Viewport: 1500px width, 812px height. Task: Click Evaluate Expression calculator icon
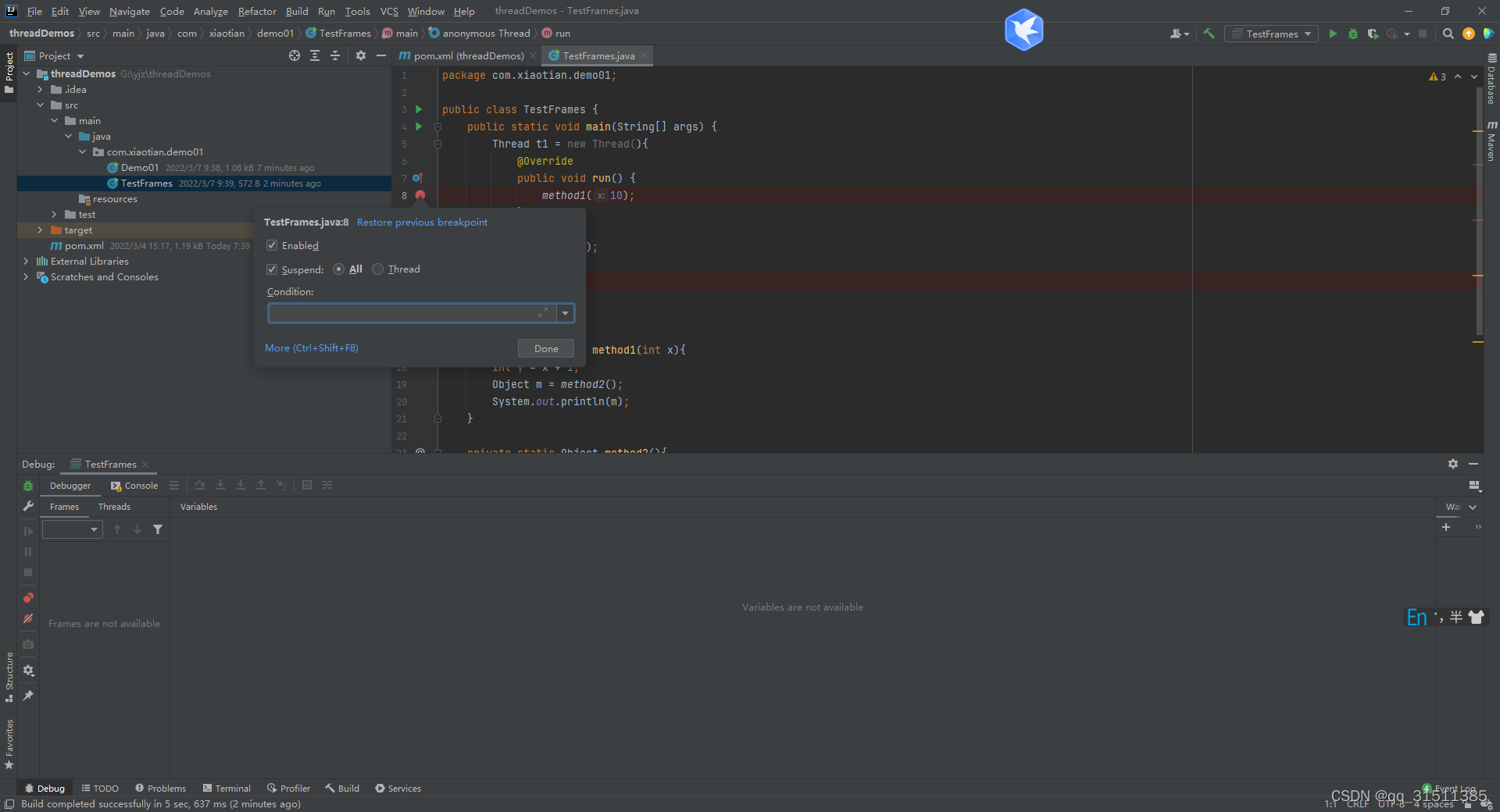(x=307, y=485)
